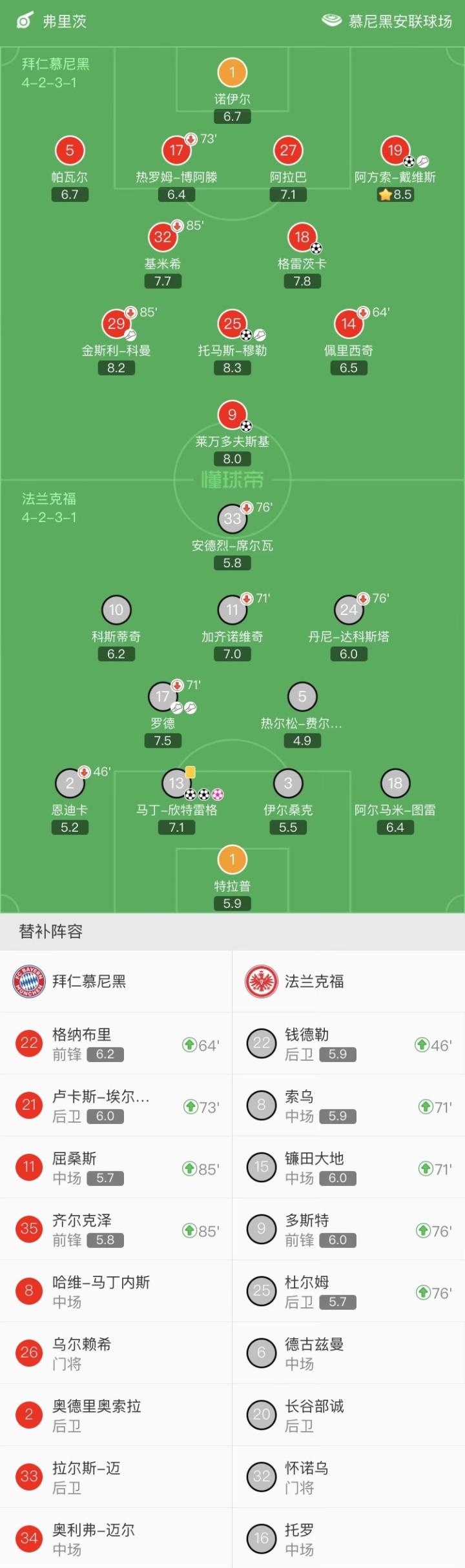Click the referee whistle icon beside 弗里茨

coord(25,21)
